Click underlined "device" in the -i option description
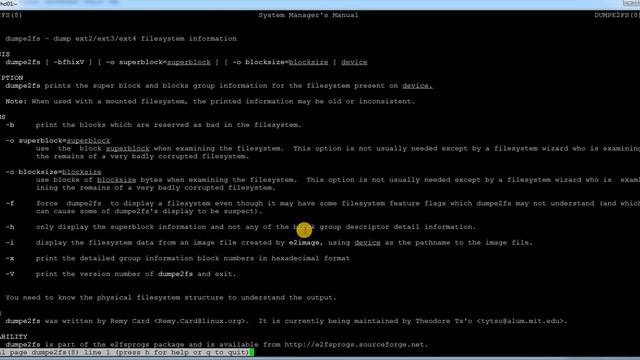640x360 pixels. pos(367,242)
